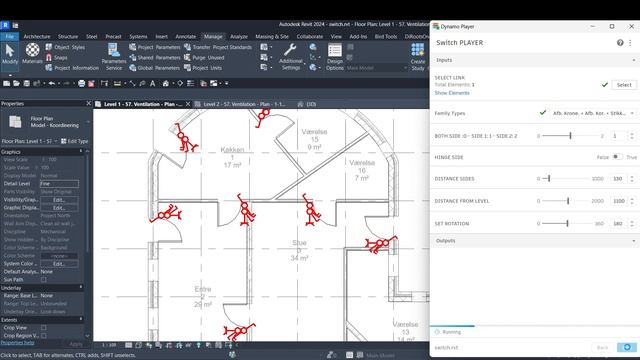Image resolution: width=640 pixels, height=360 pixels.
Task: Switch to the Architecture ribbon tab
Action: point(37,36)
